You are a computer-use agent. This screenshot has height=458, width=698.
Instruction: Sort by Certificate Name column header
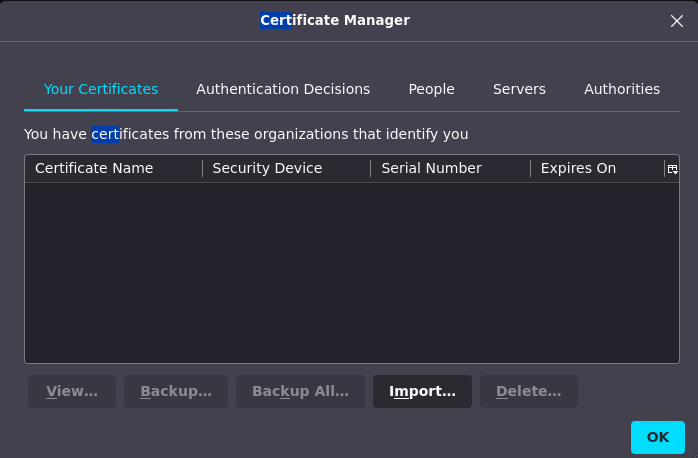[94, 168]
